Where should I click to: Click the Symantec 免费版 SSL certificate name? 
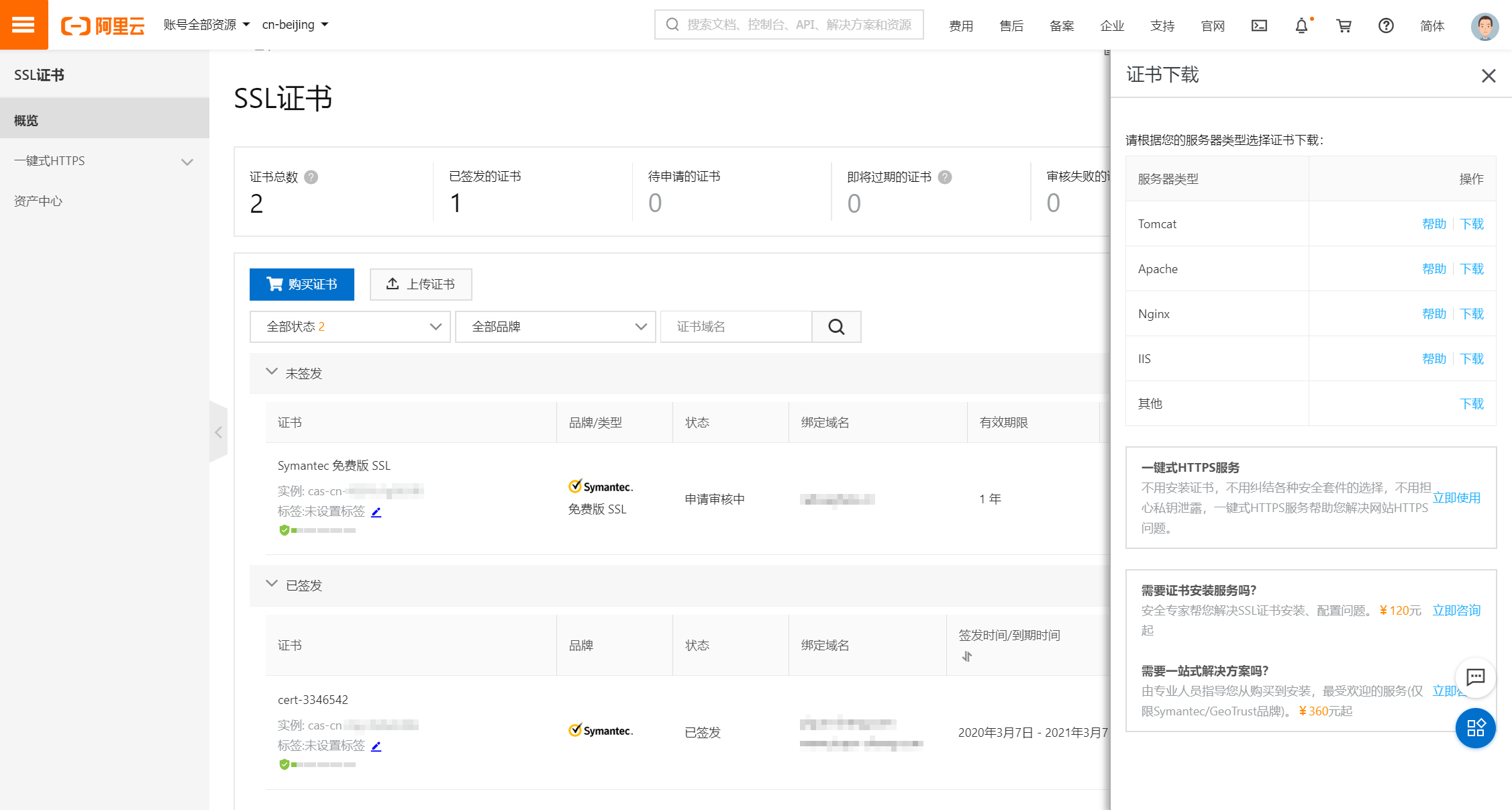tap(334, 466)
